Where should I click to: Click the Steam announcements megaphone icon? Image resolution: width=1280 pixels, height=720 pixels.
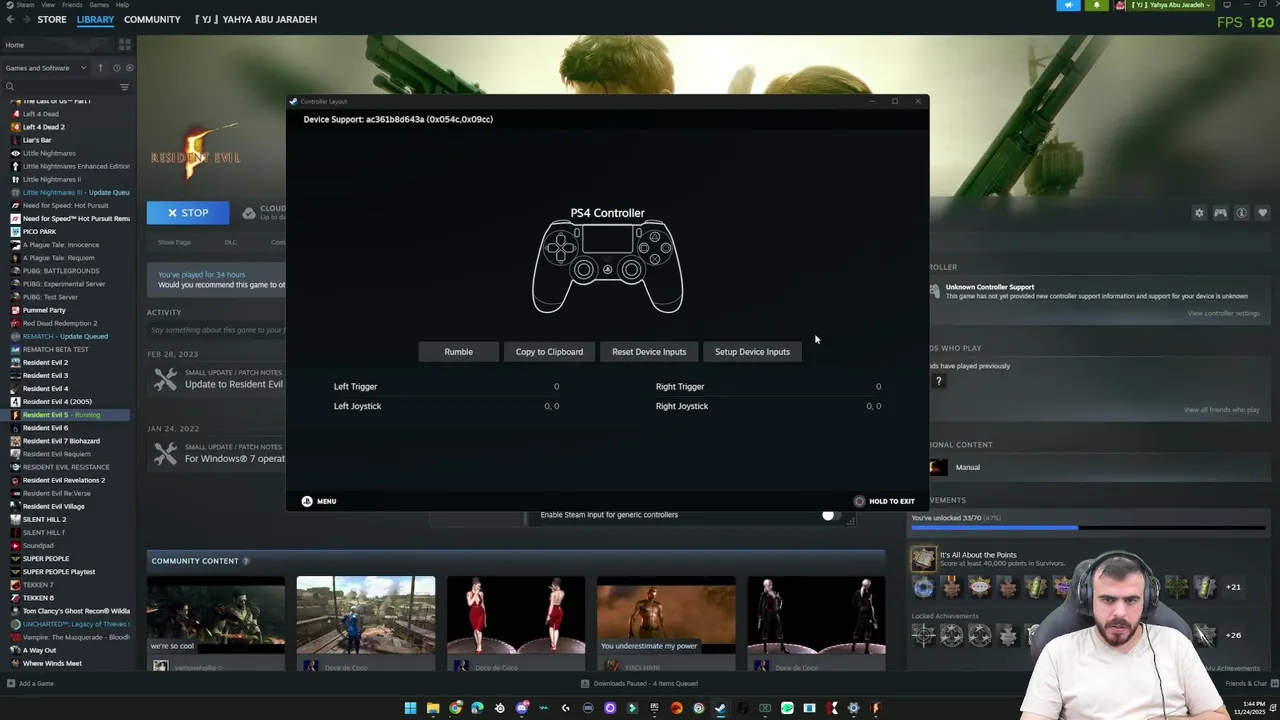tap(1068, 5)
